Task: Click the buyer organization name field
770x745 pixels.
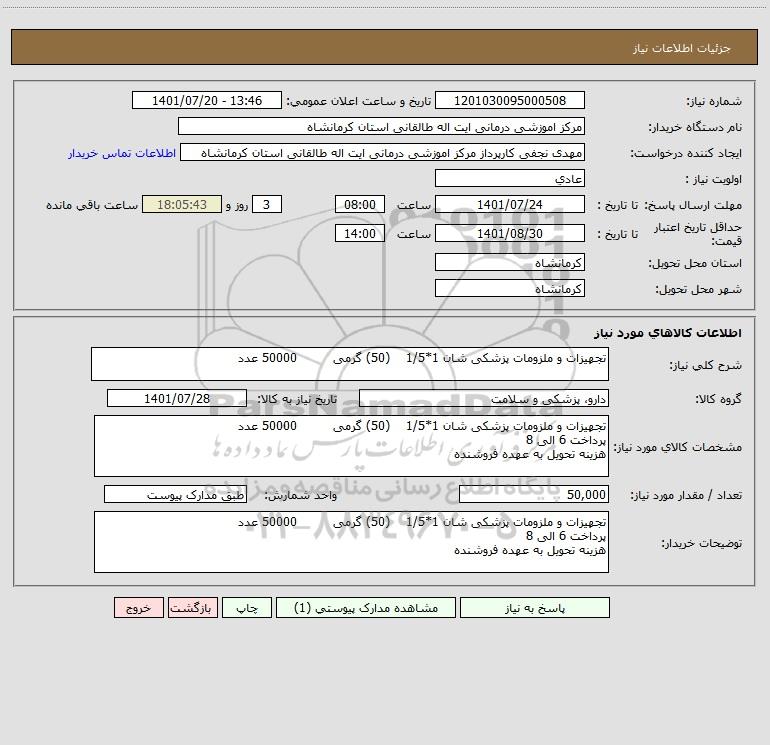Action: 381,126
